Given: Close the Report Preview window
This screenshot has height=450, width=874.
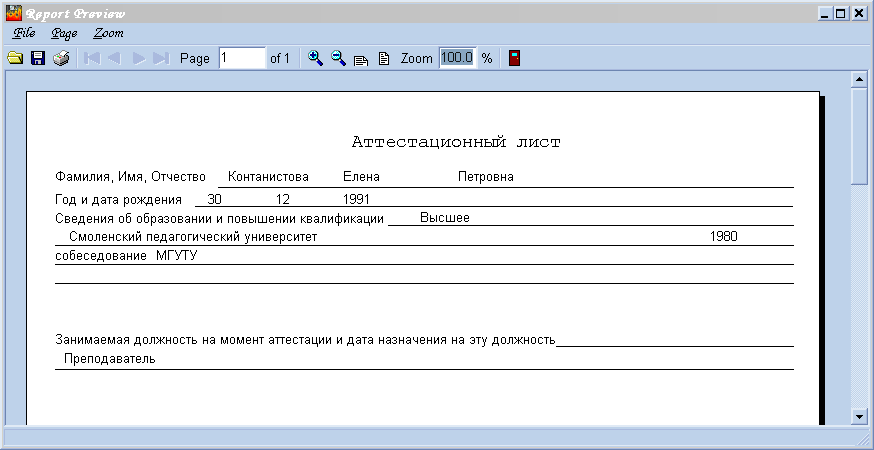Looking at the screenshot, I should pos(858,13).
